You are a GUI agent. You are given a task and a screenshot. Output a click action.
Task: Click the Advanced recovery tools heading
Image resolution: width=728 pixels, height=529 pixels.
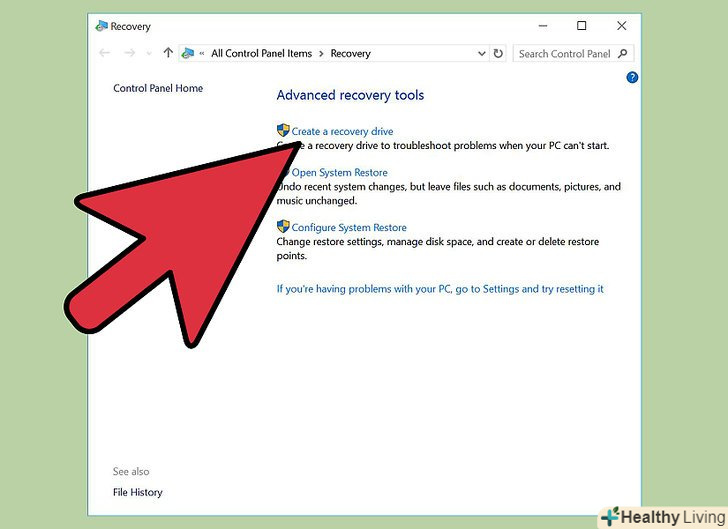pos(351,95)
